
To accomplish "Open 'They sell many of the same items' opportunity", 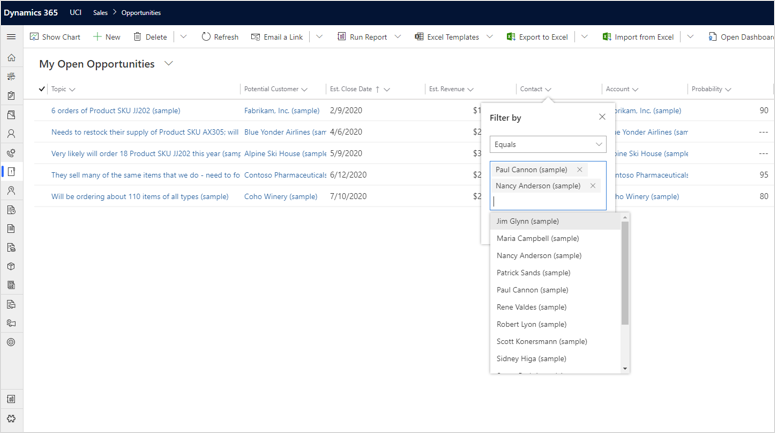I will pos(145,175).
